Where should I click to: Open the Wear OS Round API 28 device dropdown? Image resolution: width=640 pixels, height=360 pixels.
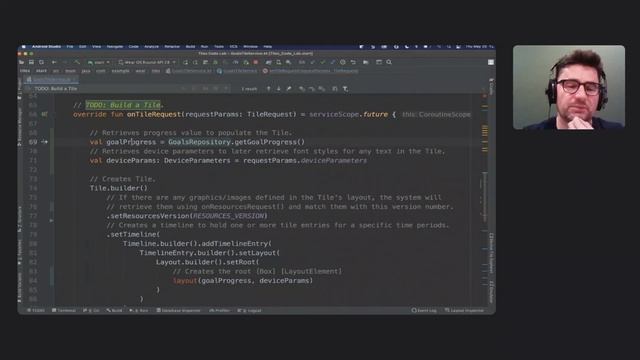pyautogui.click(x=147, y=62)
